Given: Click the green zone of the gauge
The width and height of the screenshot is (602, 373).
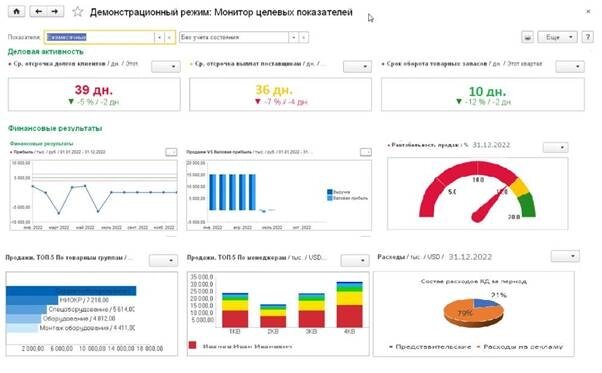Looking at the screenshot, I should [528, 206].
